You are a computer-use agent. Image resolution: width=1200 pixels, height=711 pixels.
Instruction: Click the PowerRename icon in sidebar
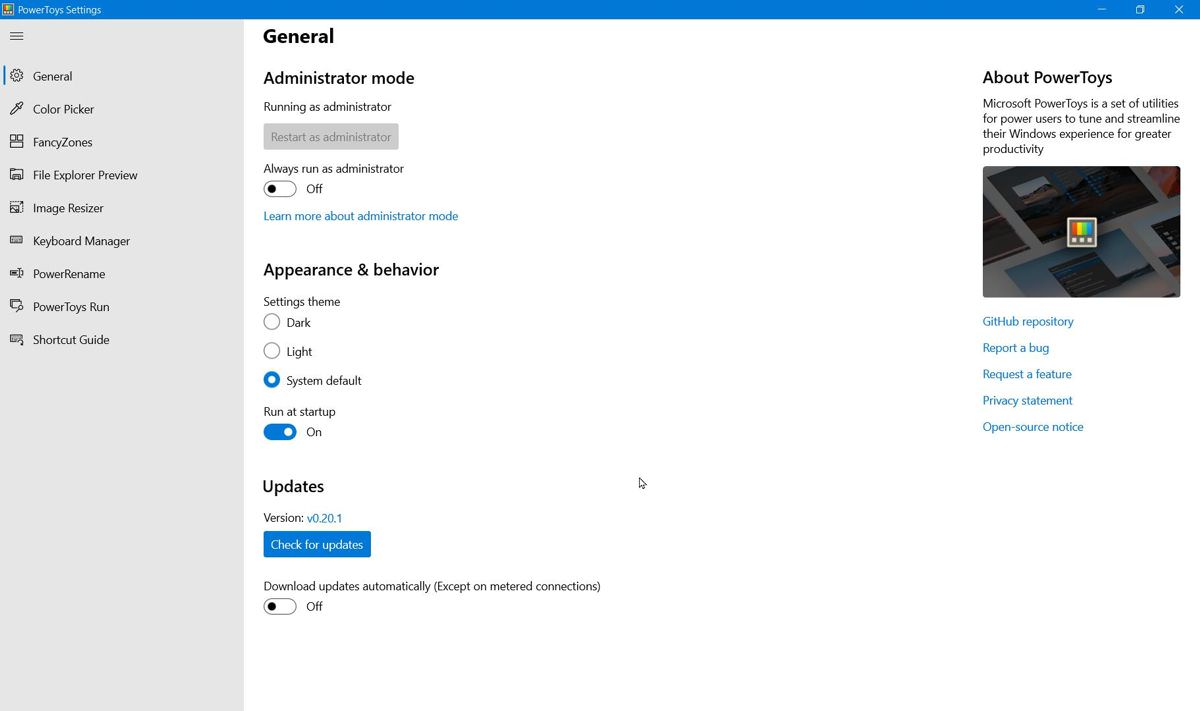(16, 274)
